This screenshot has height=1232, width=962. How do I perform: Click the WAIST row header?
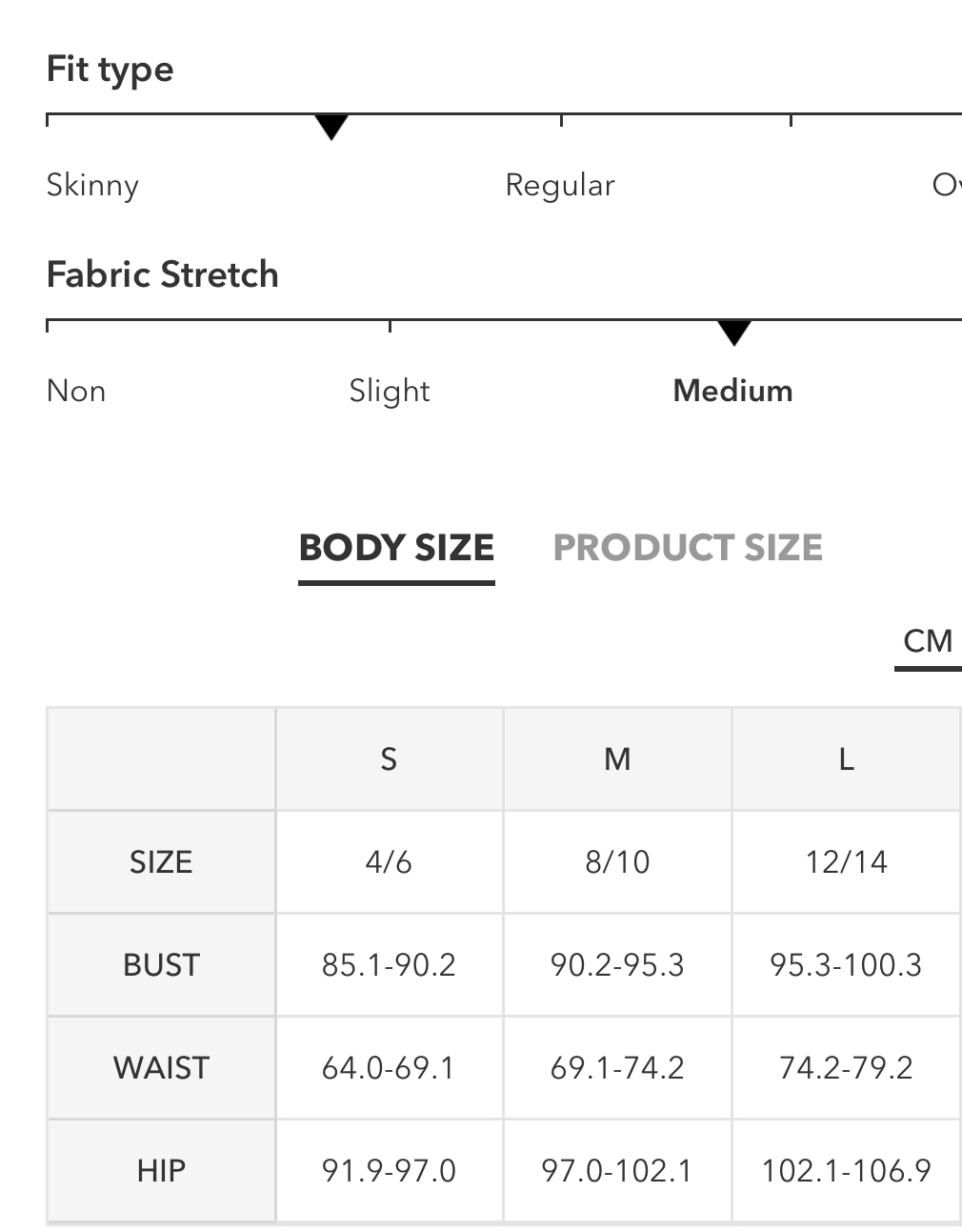[x=161, y=1068]
